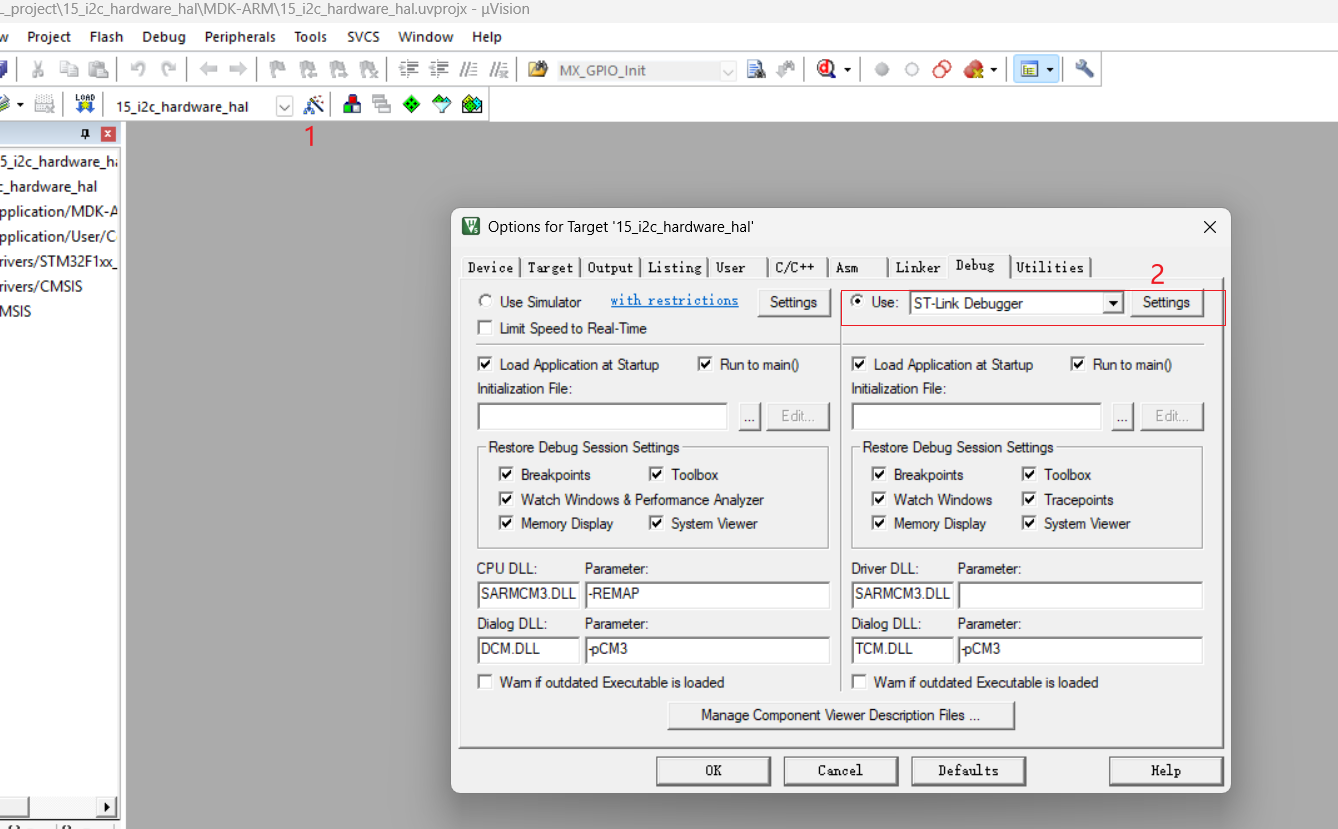1338x829 pixels.
Task: Click the Defaults button
Action: [x=968, y=770]
